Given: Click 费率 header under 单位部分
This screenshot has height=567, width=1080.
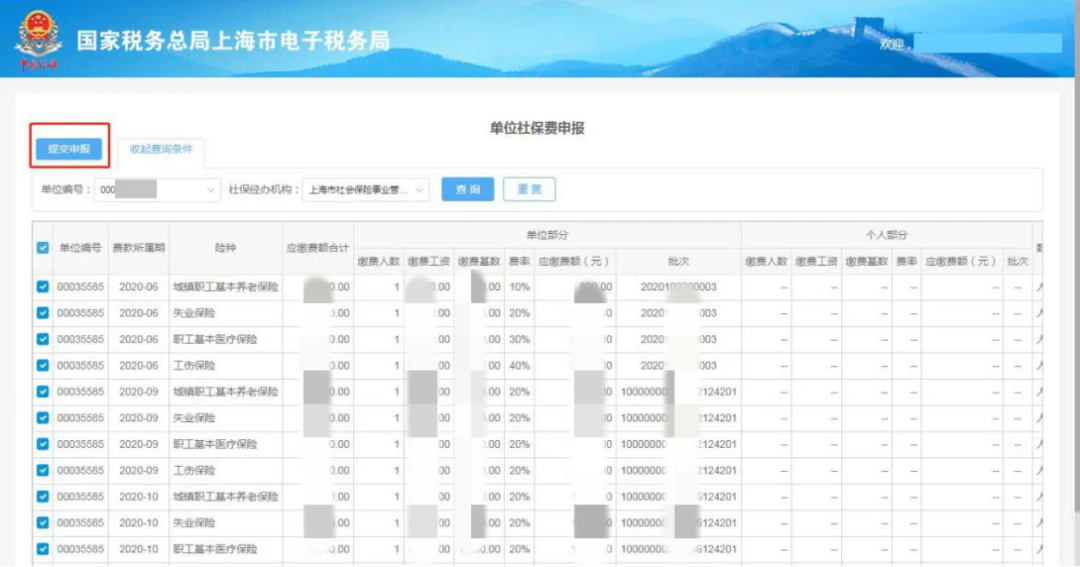Looking at the screenshot, I should pyautogui.click(x=519, y=261).
